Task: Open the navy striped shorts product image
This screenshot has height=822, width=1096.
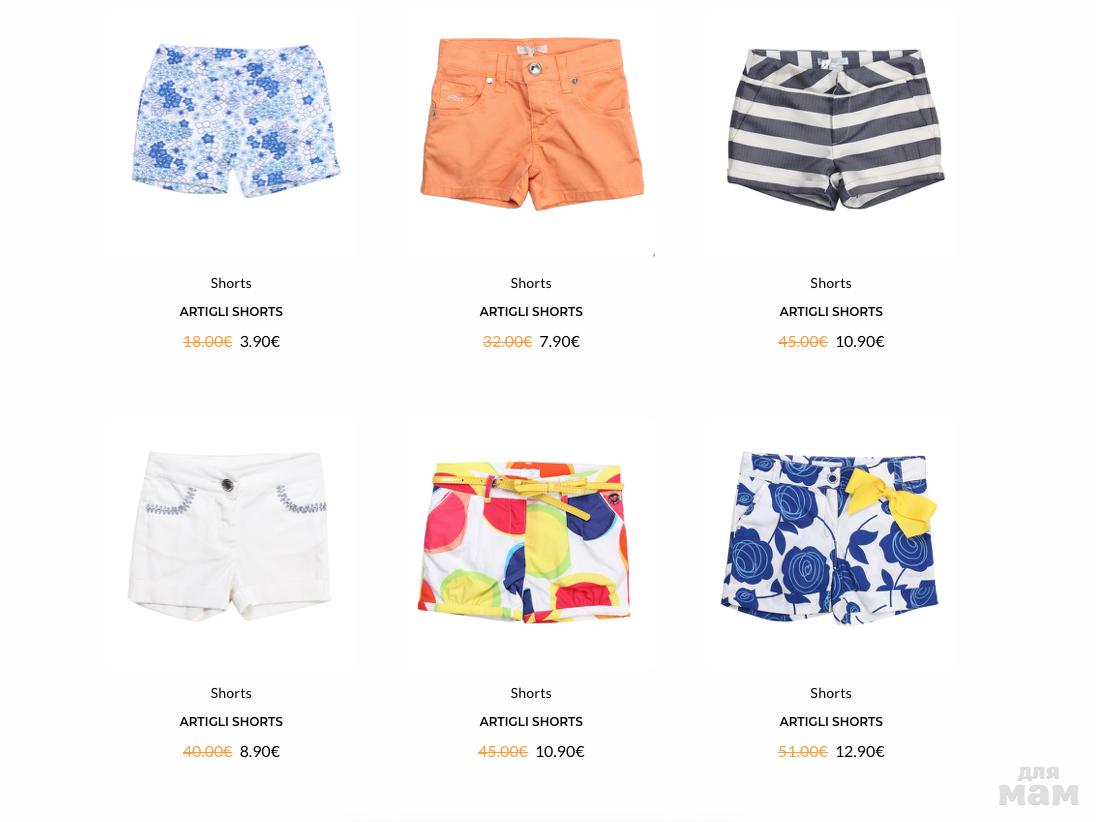Action: 835,128
